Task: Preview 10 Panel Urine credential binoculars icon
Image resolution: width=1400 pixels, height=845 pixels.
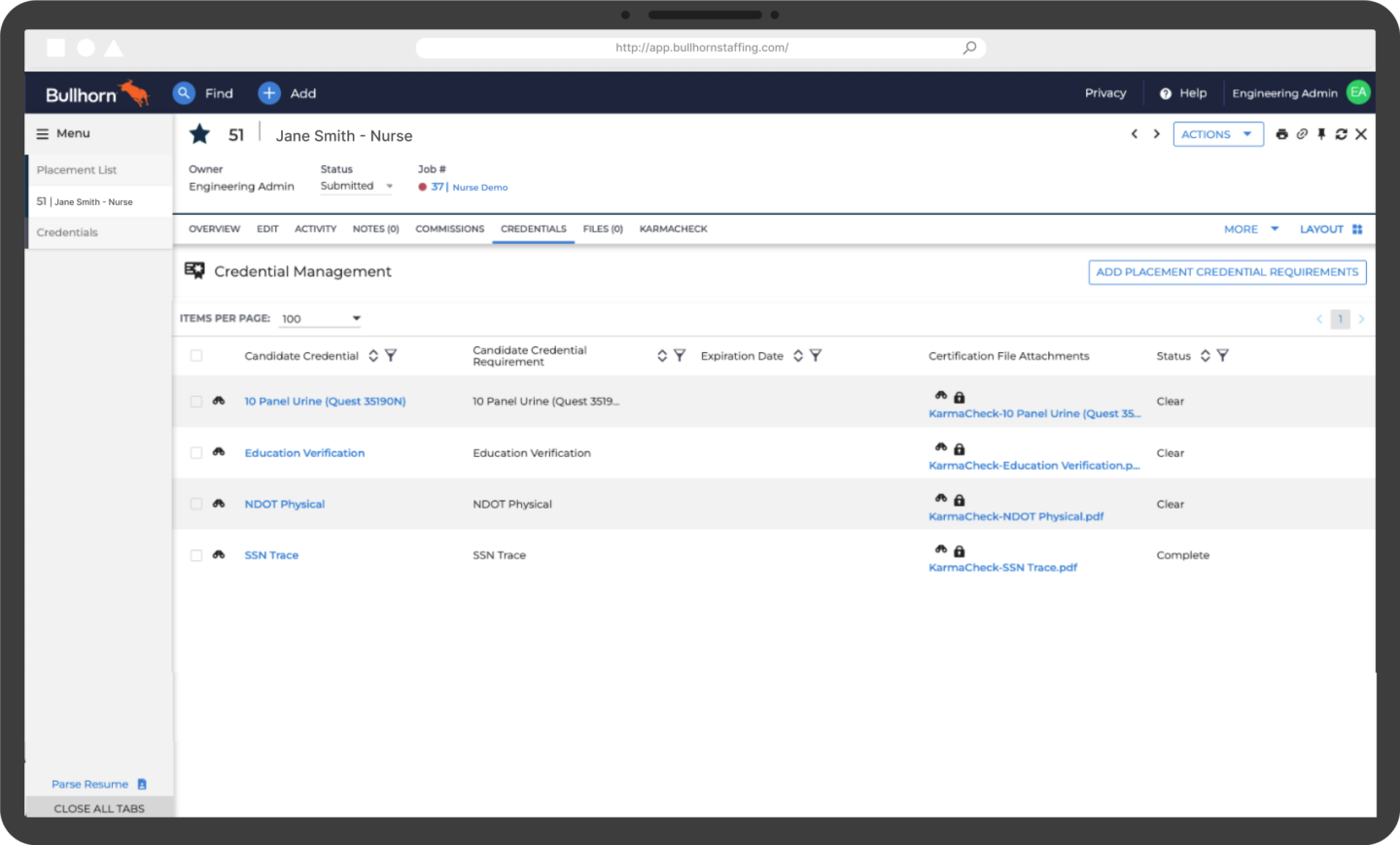Action: click(x=219, y=401)
